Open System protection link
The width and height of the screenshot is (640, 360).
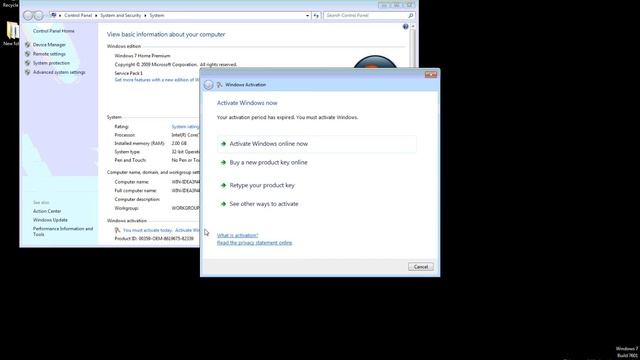click(51, 63)
